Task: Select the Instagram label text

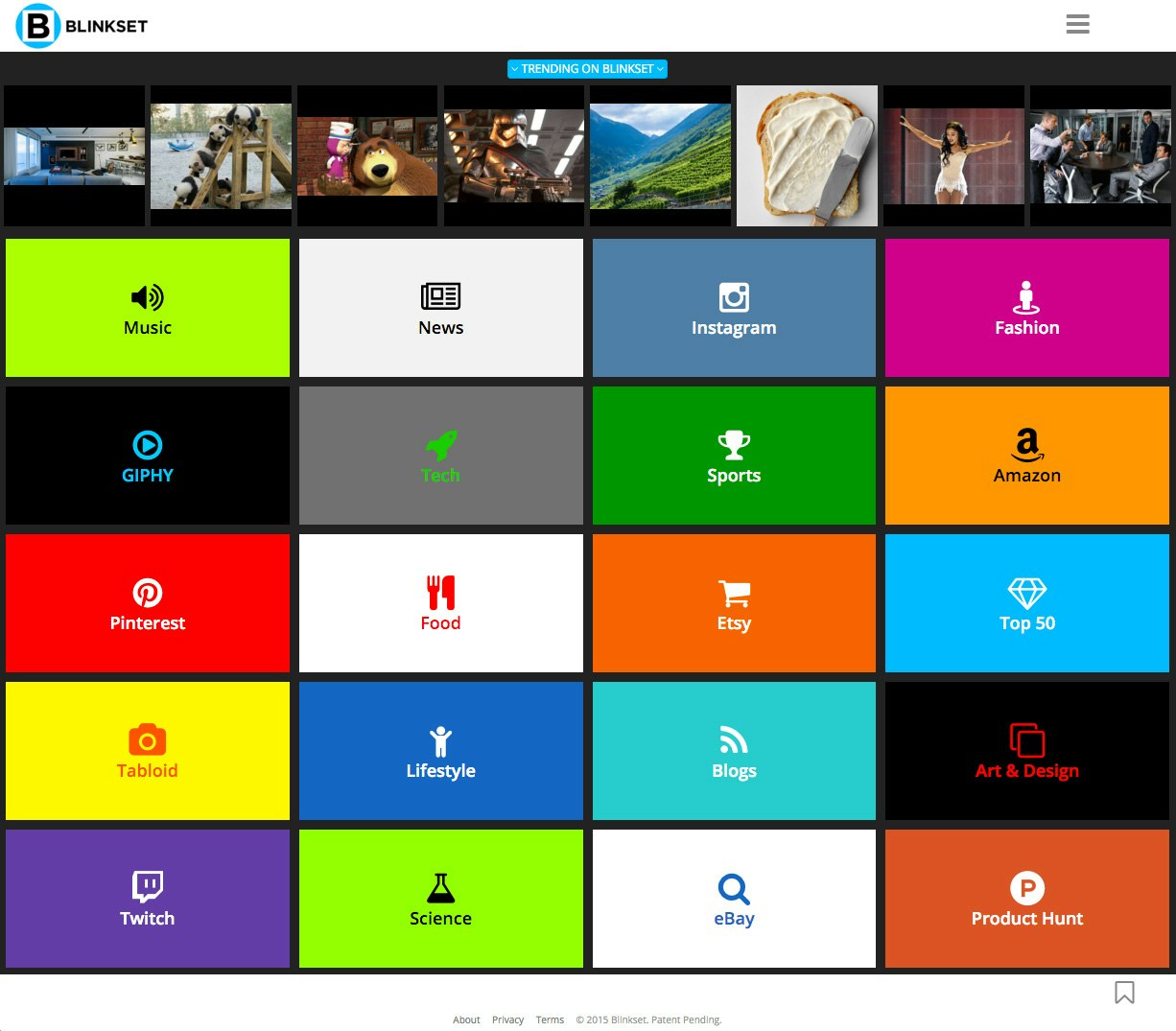Action: [x=734, y=328]
